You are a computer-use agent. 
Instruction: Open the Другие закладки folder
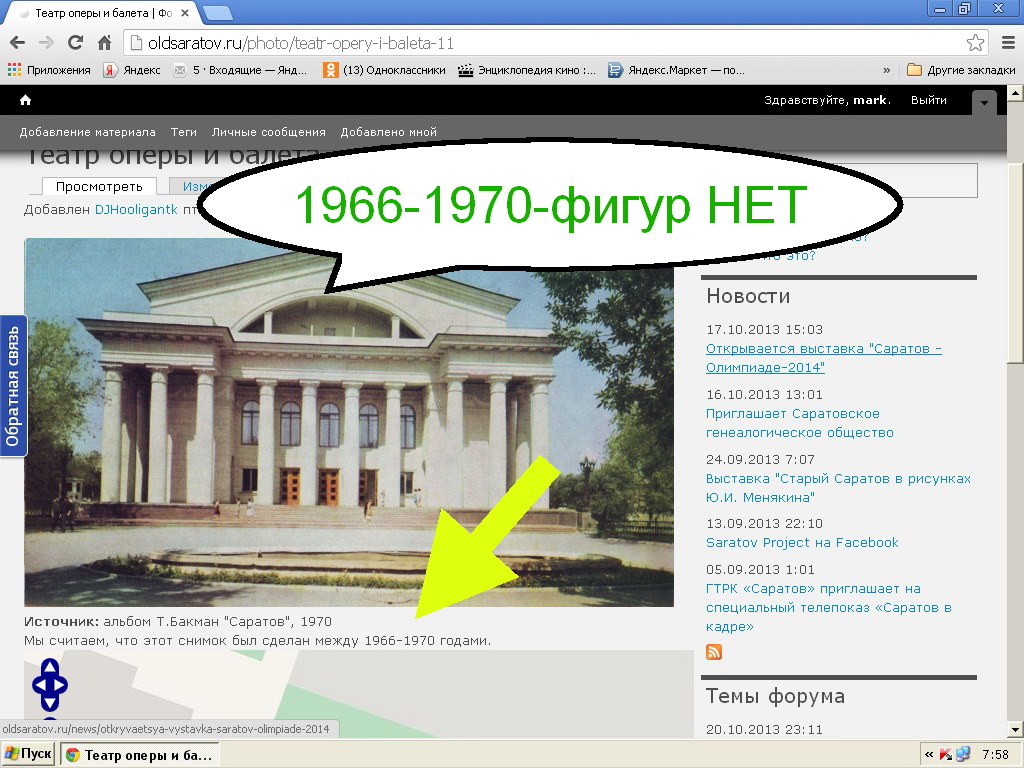960,70
